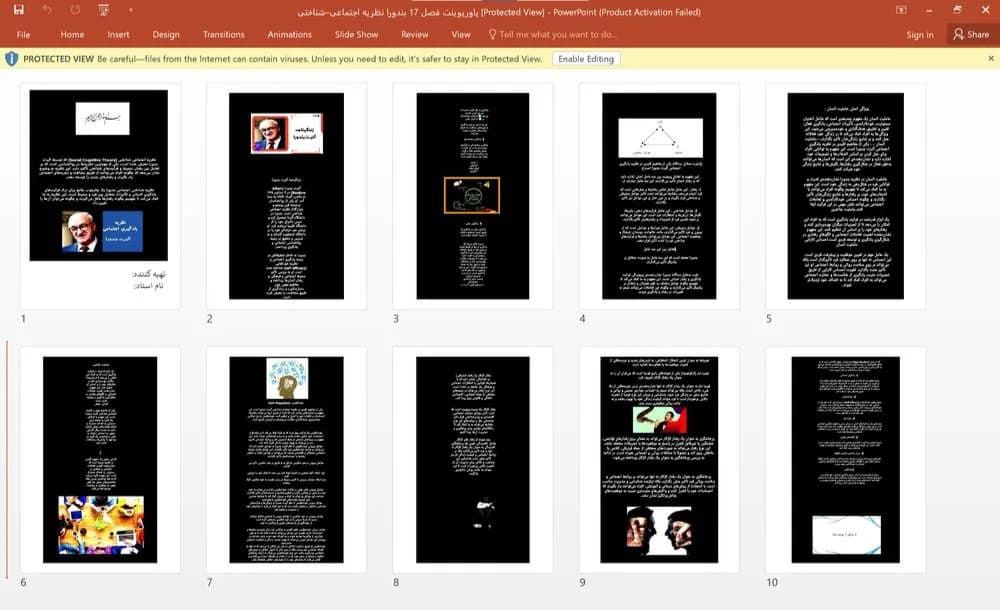This screenshot has height=610, width=1000.
Task: Click the Share person icon button
Action: (971, 34)
